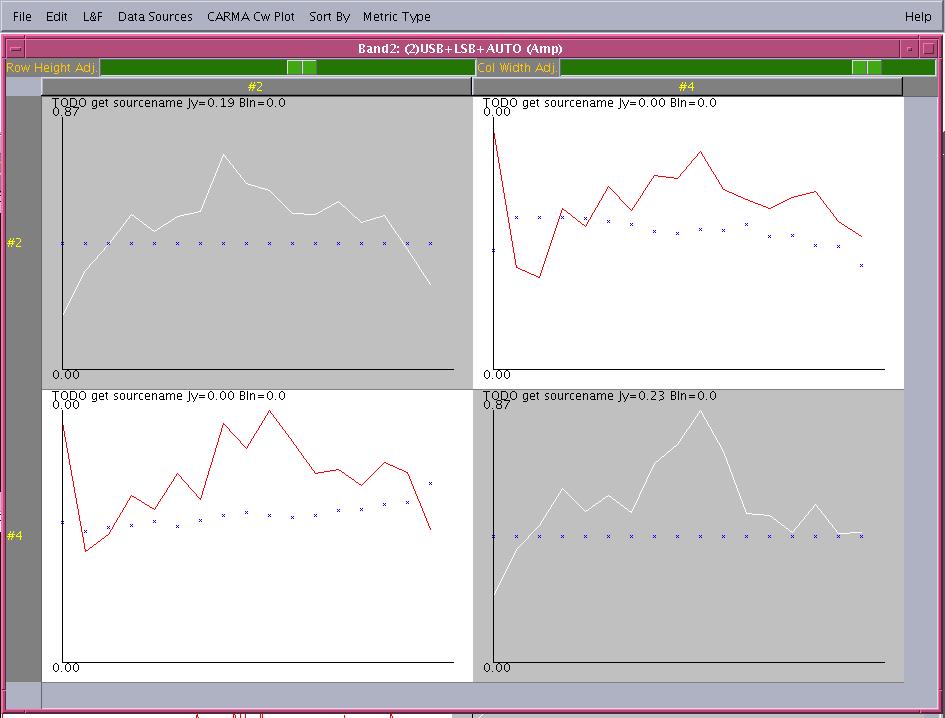This screenshot has width=945, height=718.
Task: Click the Col Width Adj. label
Action: tap(517, 68)
